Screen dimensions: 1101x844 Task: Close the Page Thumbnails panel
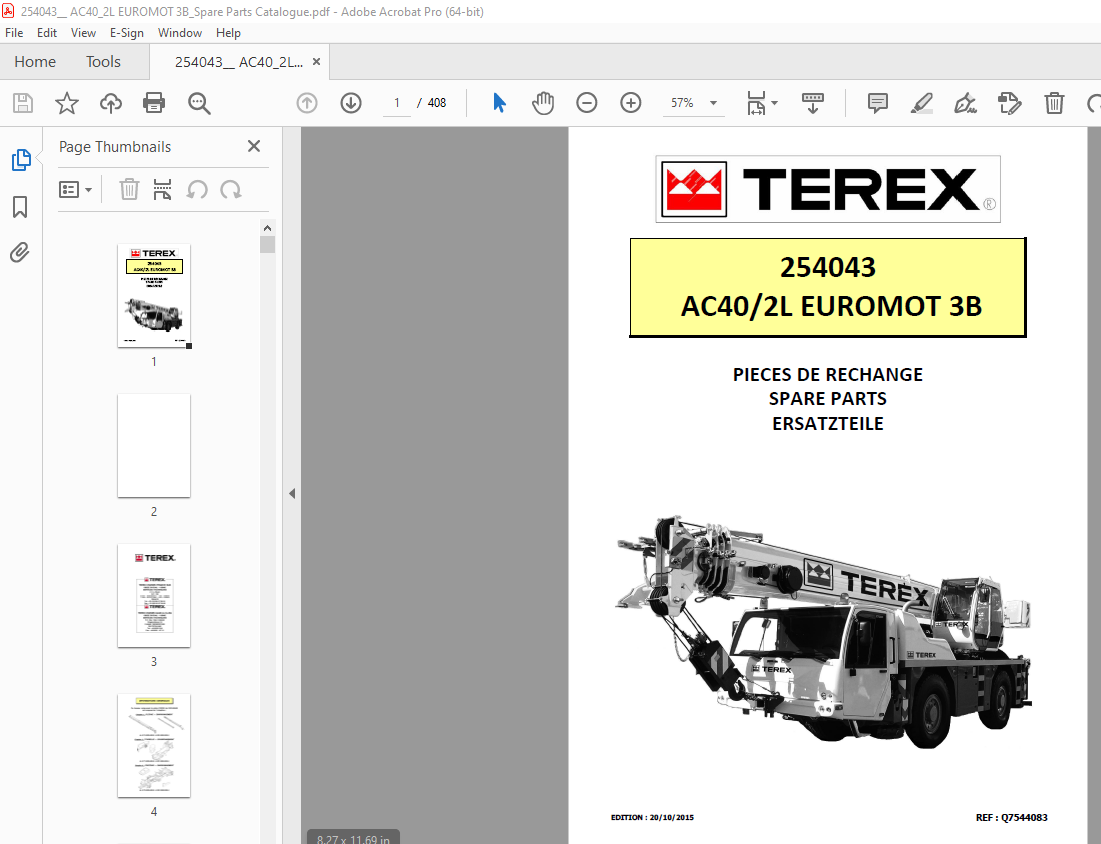[253, 146]
